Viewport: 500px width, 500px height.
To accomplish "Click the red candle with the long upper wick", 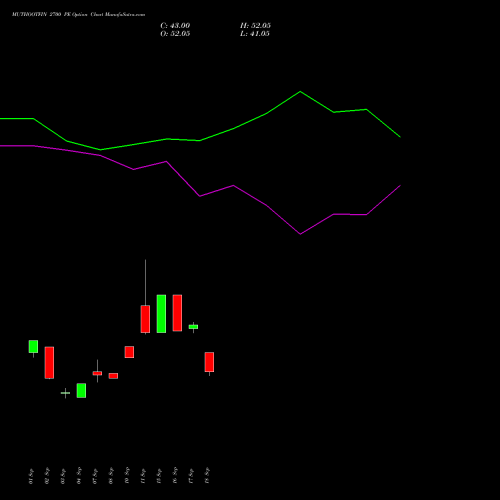I will (x=145, y=319).
